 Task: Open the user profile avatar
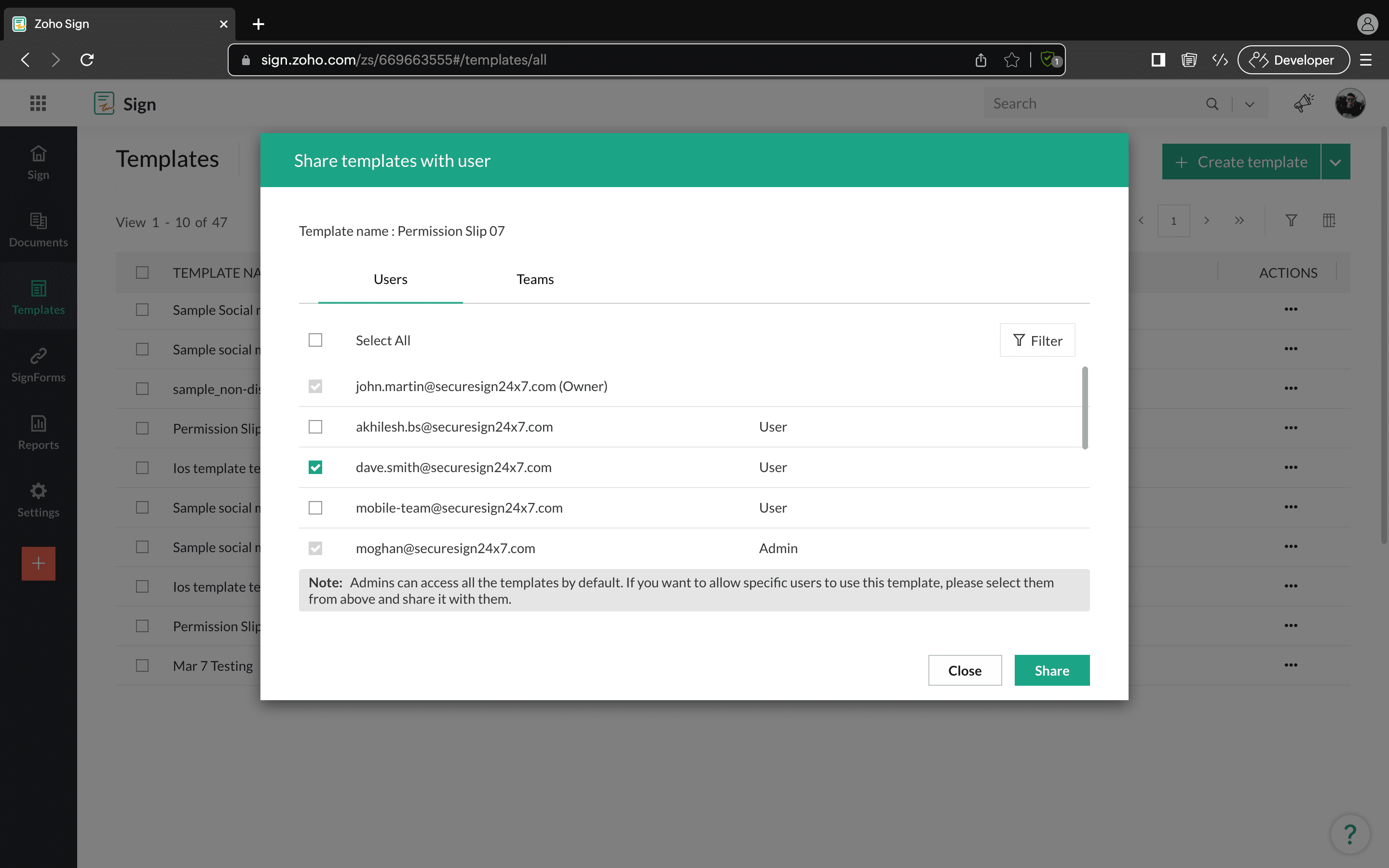[1350, 103]
